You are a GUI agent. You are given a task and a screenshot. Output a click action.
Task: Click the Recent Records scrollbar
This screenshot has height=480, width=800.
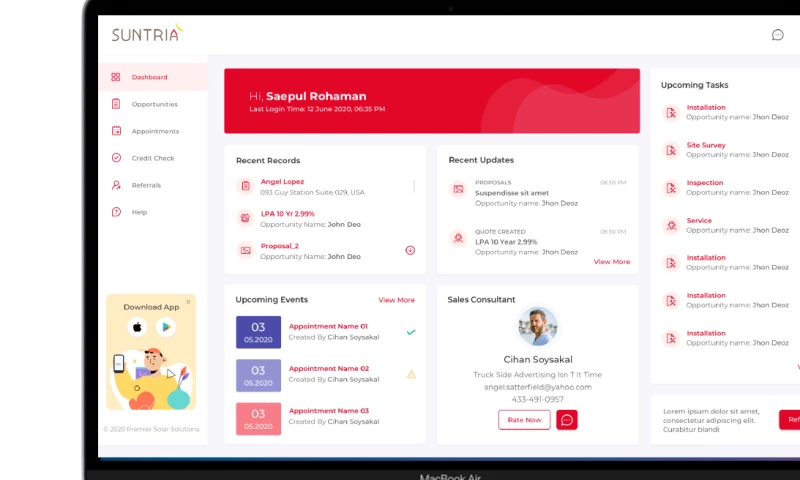pos(414,186)
